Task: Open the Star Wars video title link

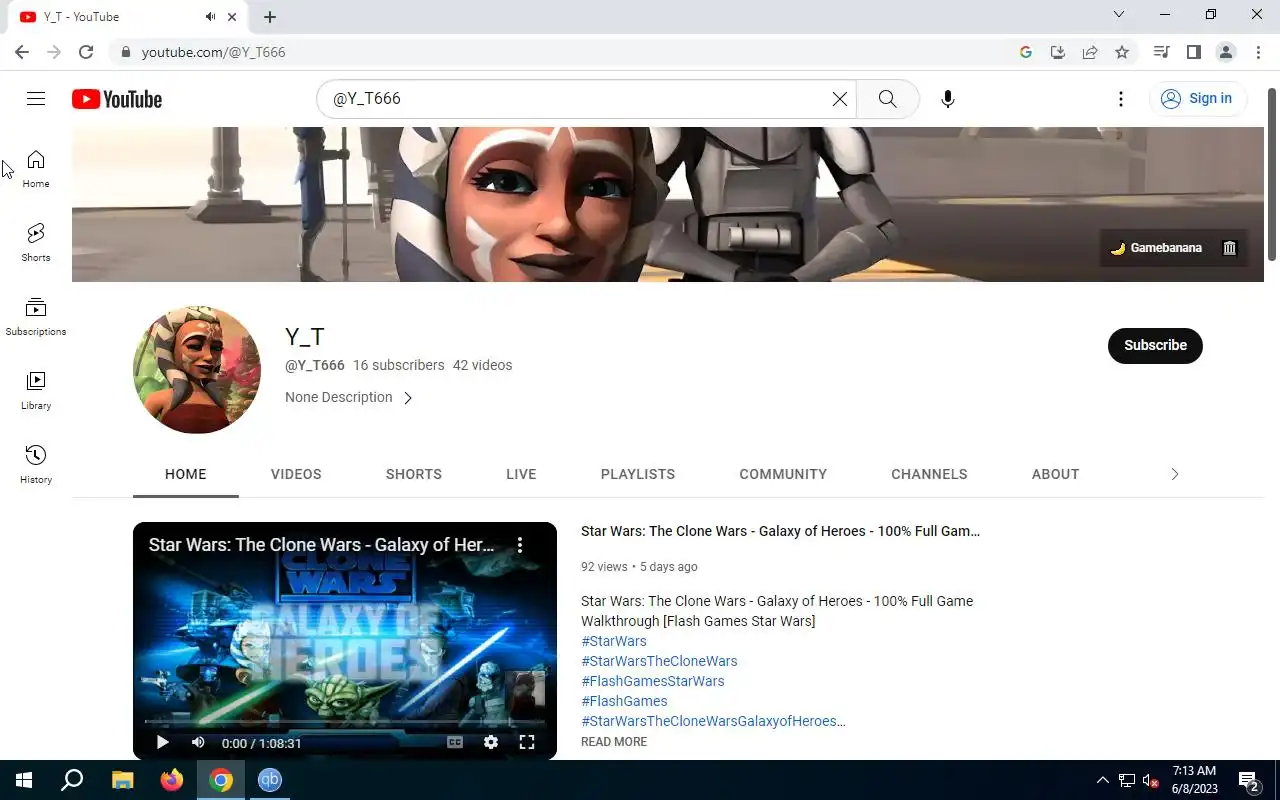Action: click(780, 531)
